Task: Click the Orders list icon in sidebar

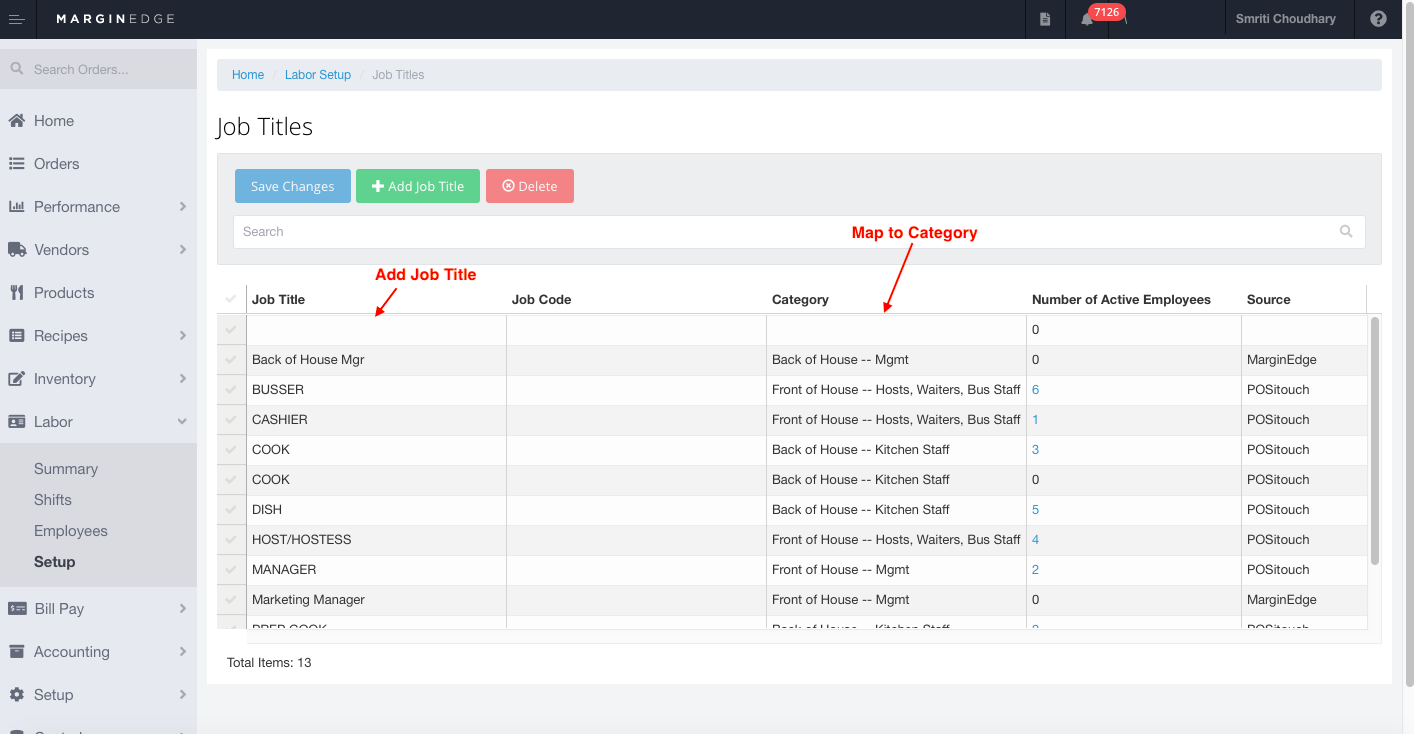Action: (17, 164)
